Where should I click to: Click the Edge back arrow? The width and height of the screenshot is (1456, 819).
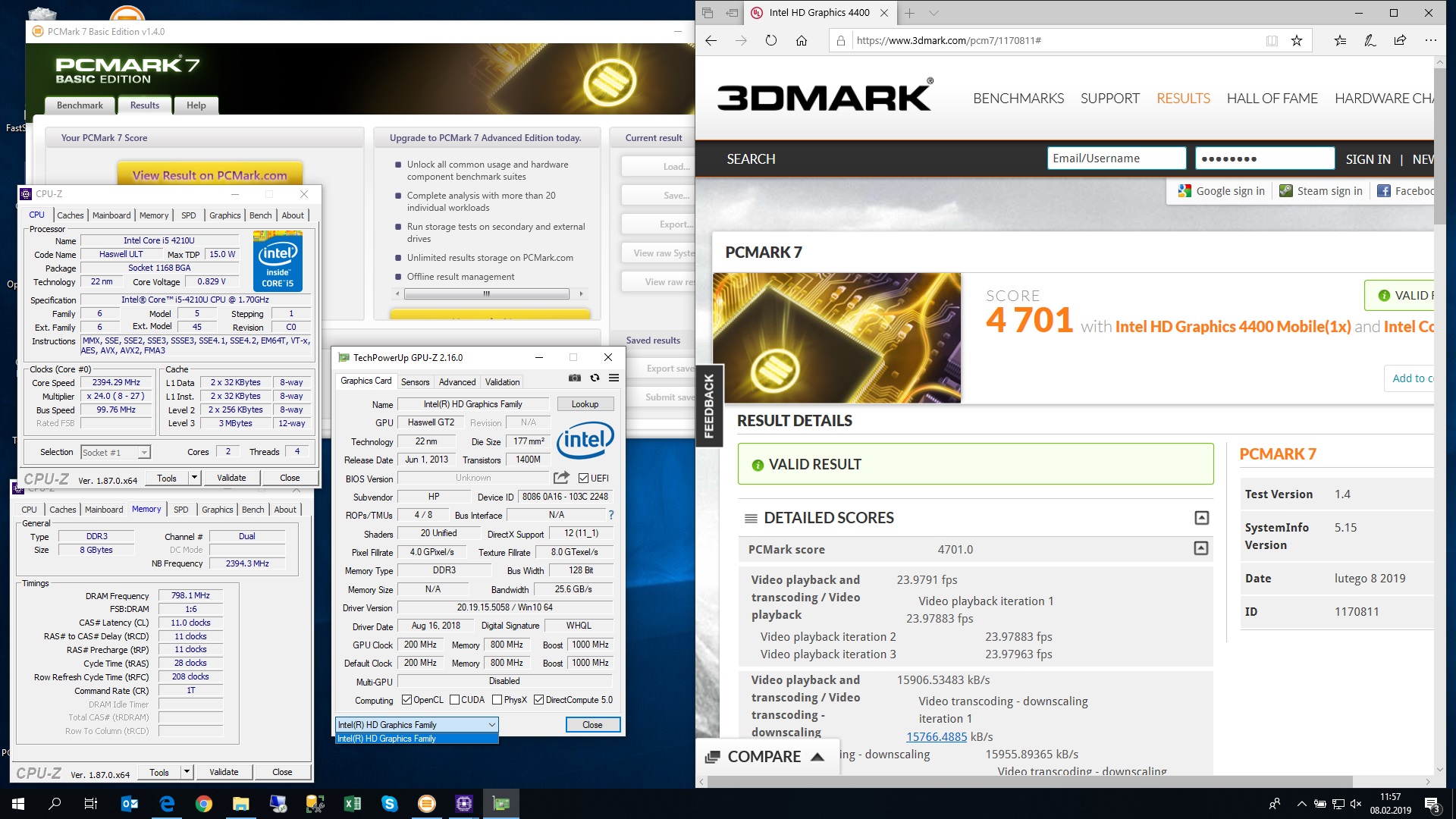(711, 41)
